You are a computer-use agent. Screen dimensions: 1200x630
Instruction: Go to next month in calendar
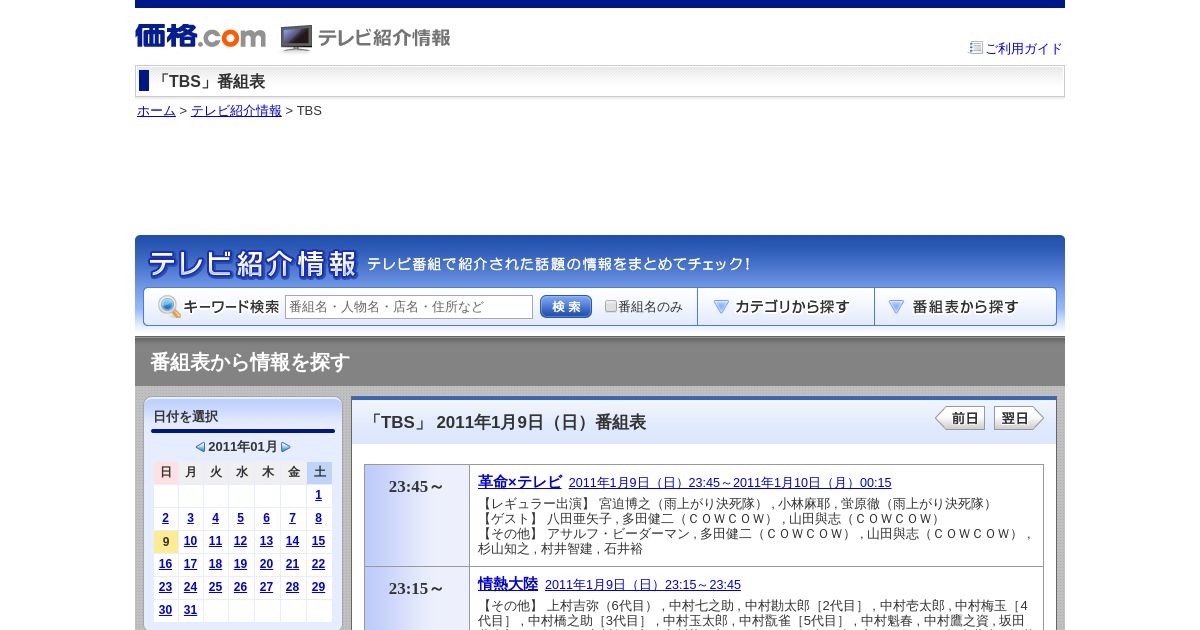[x=286, y=447]
